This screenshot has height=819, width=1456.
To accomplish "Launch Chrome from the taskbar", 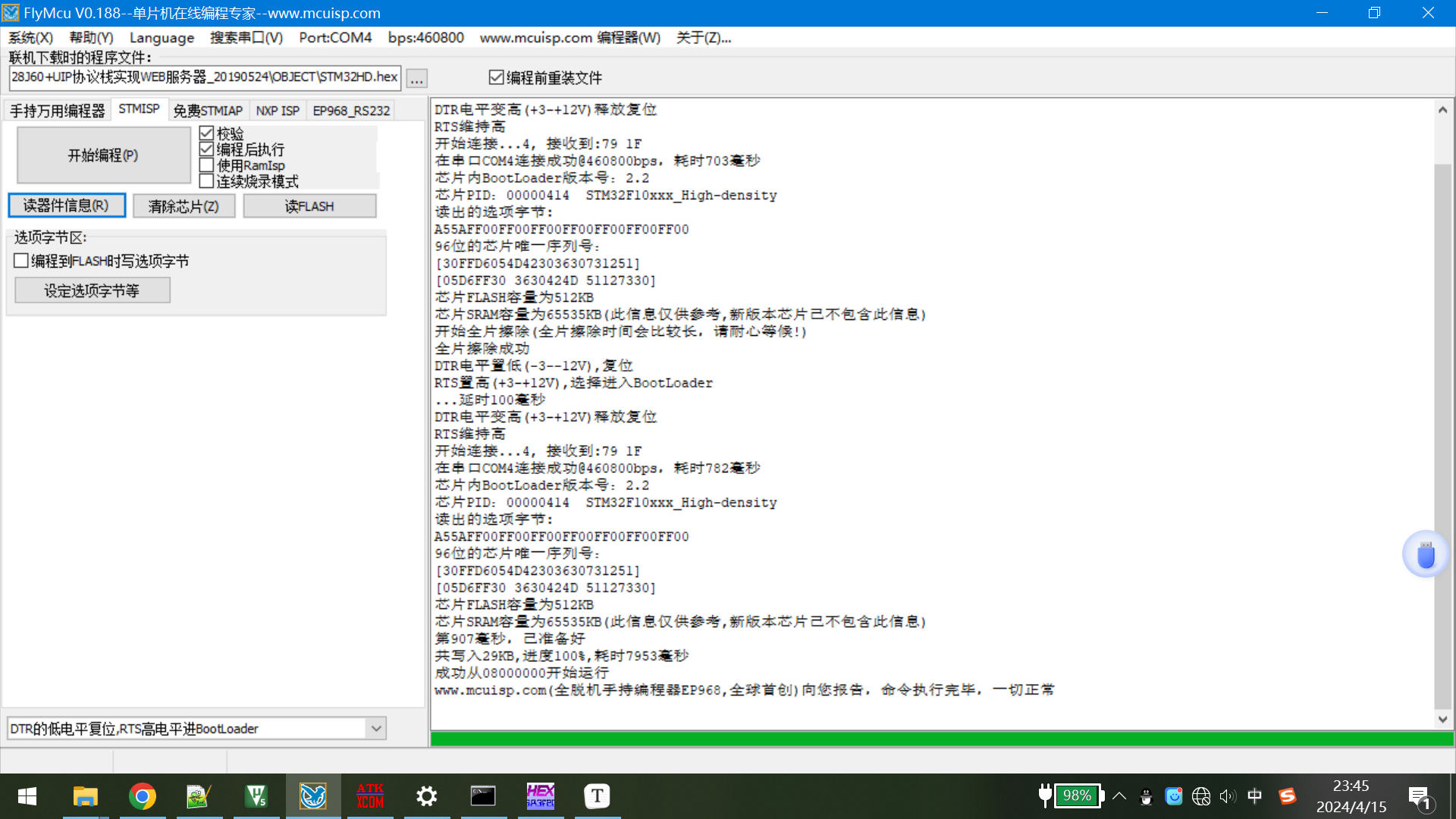I will click(142, 796).
